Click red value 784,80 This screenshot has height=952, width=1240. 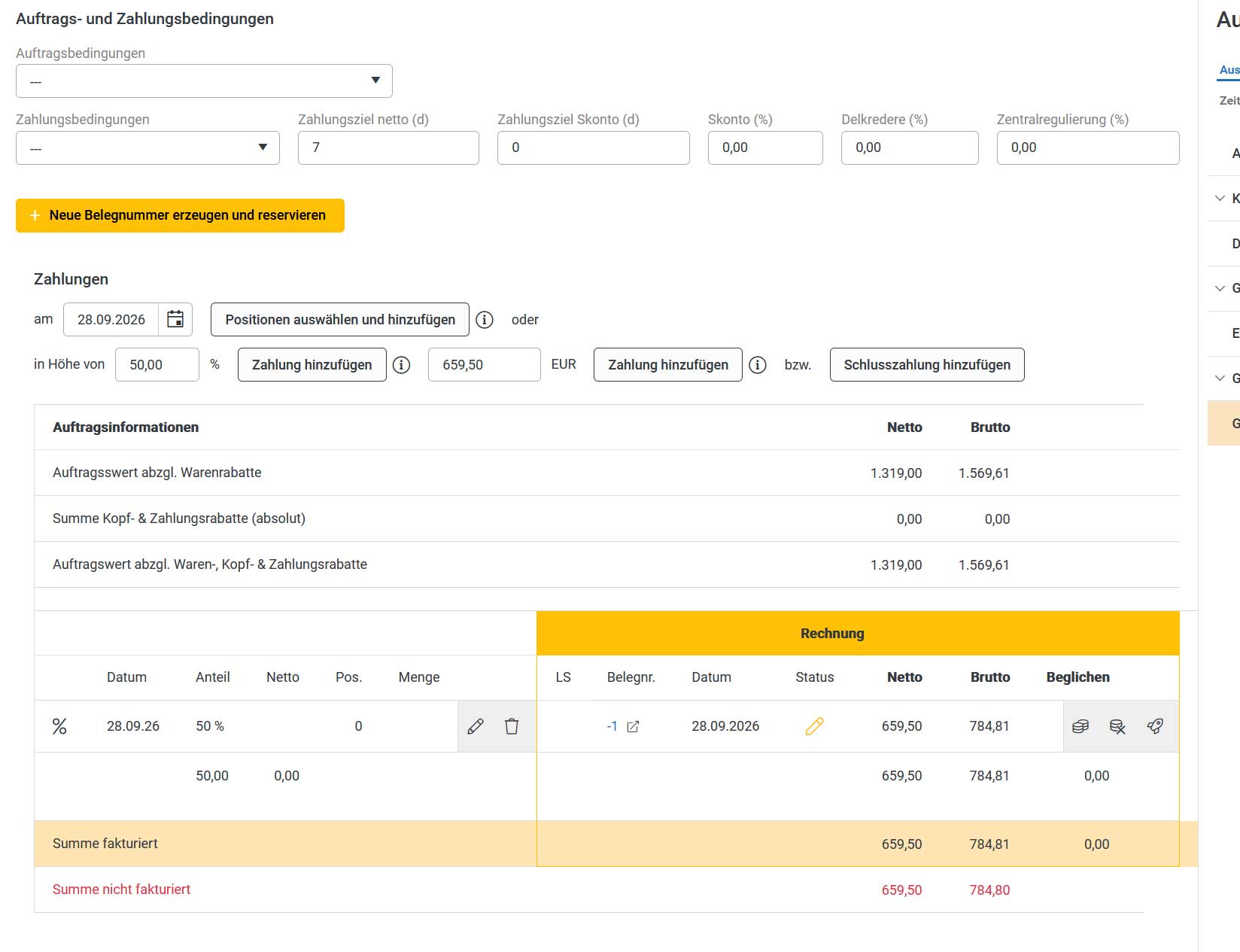(x=989, y=890)
